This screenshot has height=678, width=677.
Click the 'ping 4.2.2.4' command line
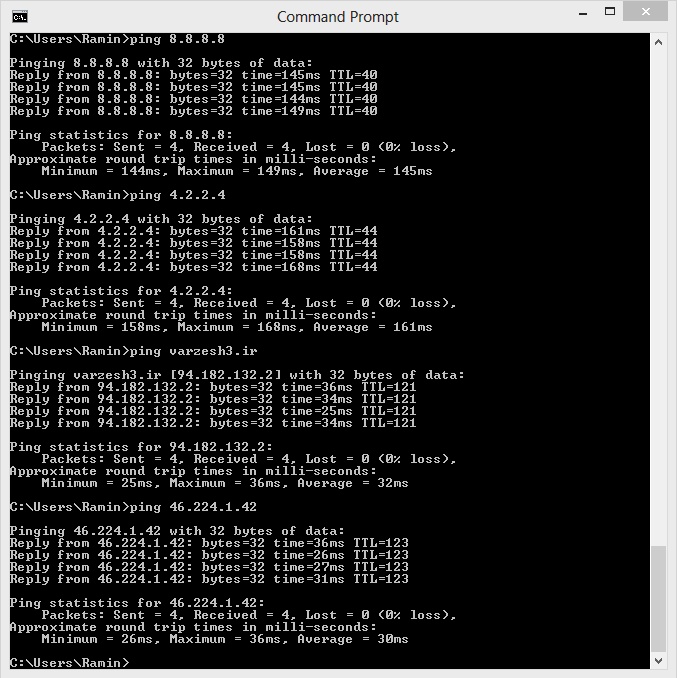[118, 195]
